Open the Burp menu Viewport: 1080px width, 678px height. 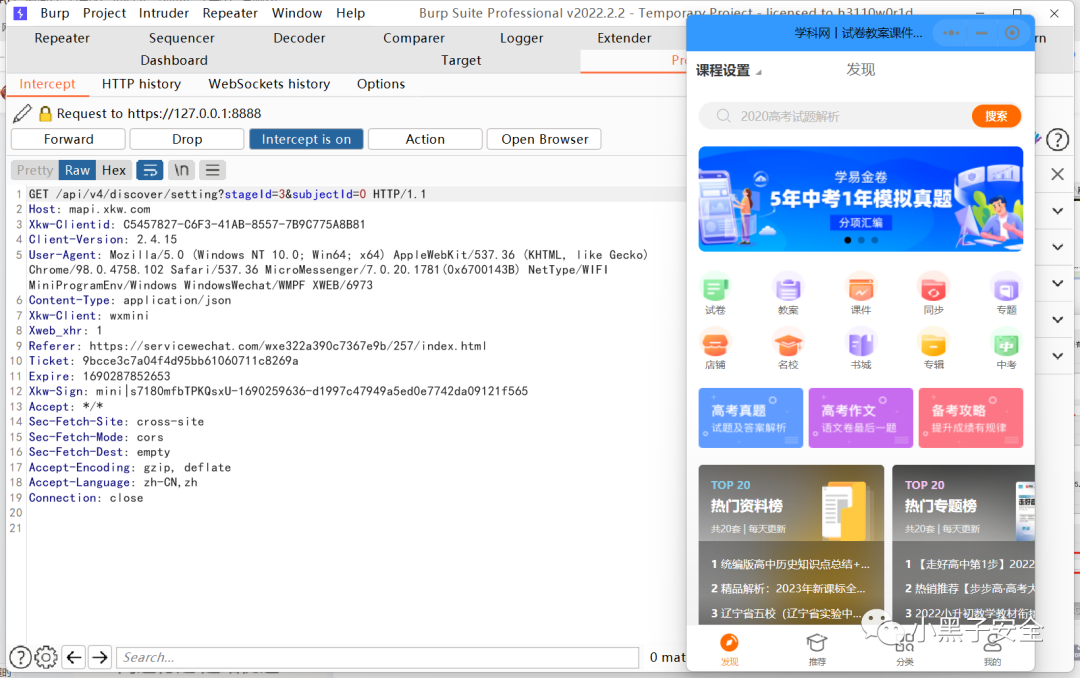point(54,13)
